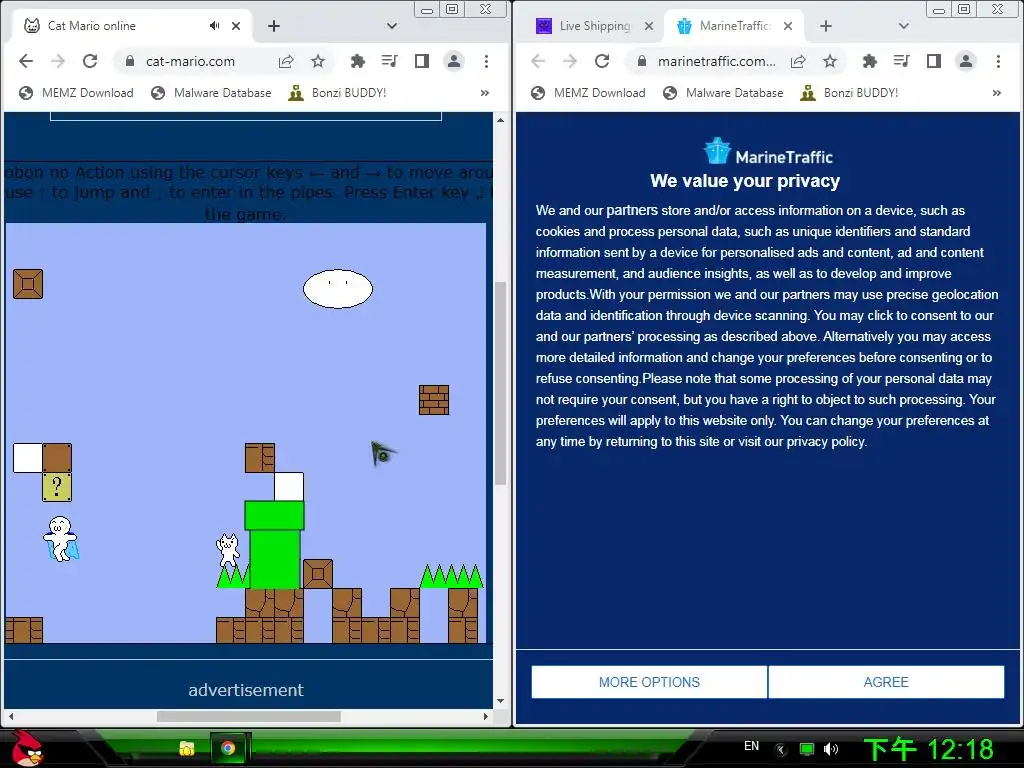Click the Angry Birds start button

[27, 748]
